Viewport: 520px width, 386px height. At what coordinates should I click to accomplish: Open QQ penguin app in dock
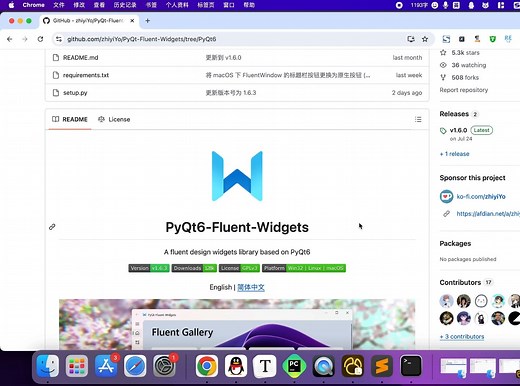[x=236, y=366]
